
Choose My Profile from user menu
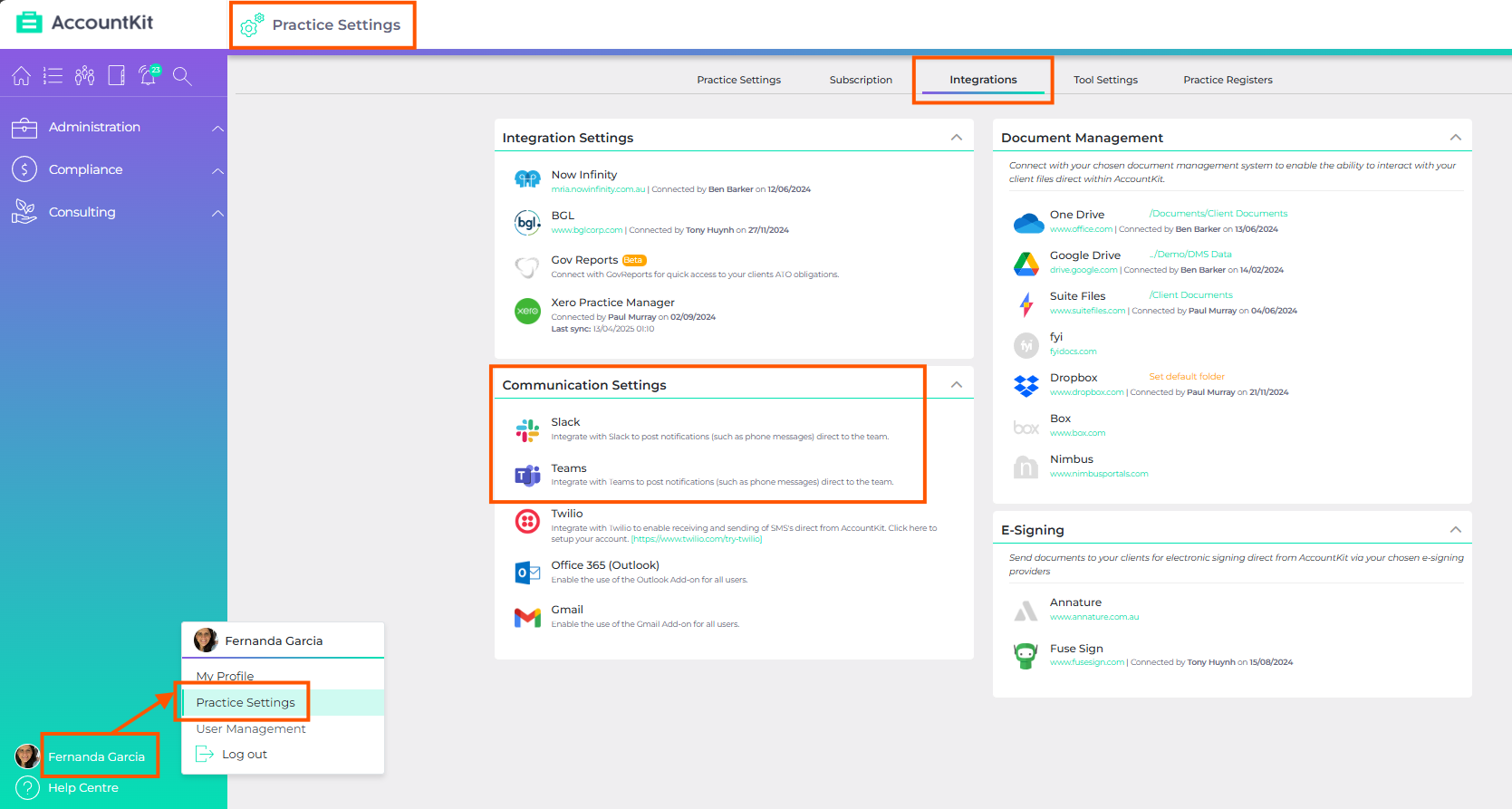(x=225, y=676)
